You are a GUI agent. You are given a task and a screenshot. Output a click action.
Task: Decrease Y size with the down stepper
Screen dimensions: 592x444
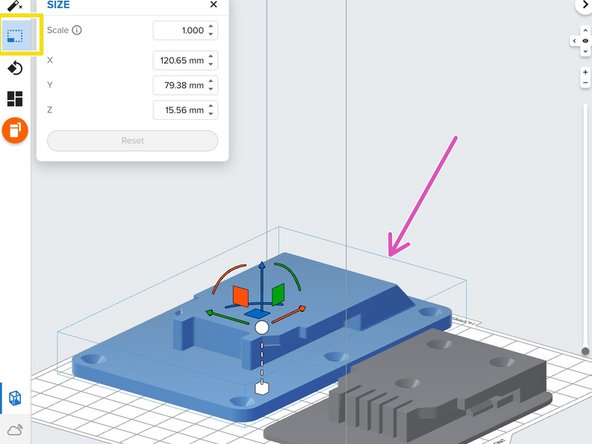coord(211,89)
